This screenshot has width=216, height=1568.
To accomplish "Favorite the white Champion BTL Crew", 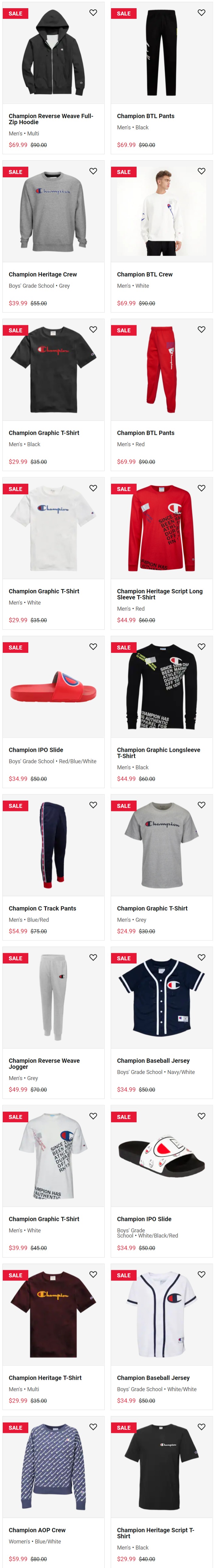I will point(201,171).
